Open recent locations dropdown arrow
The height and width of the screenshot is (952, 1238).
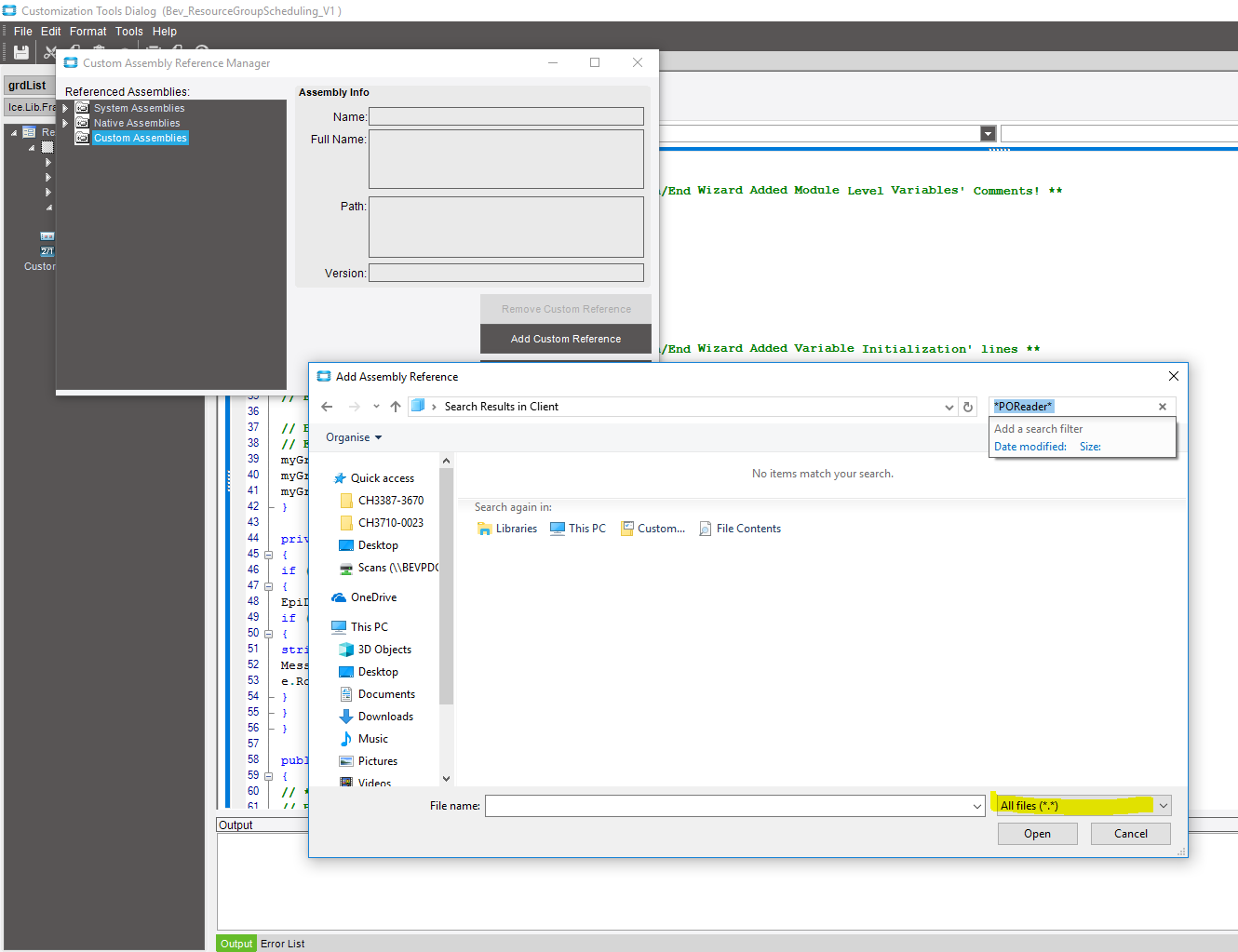376,407
